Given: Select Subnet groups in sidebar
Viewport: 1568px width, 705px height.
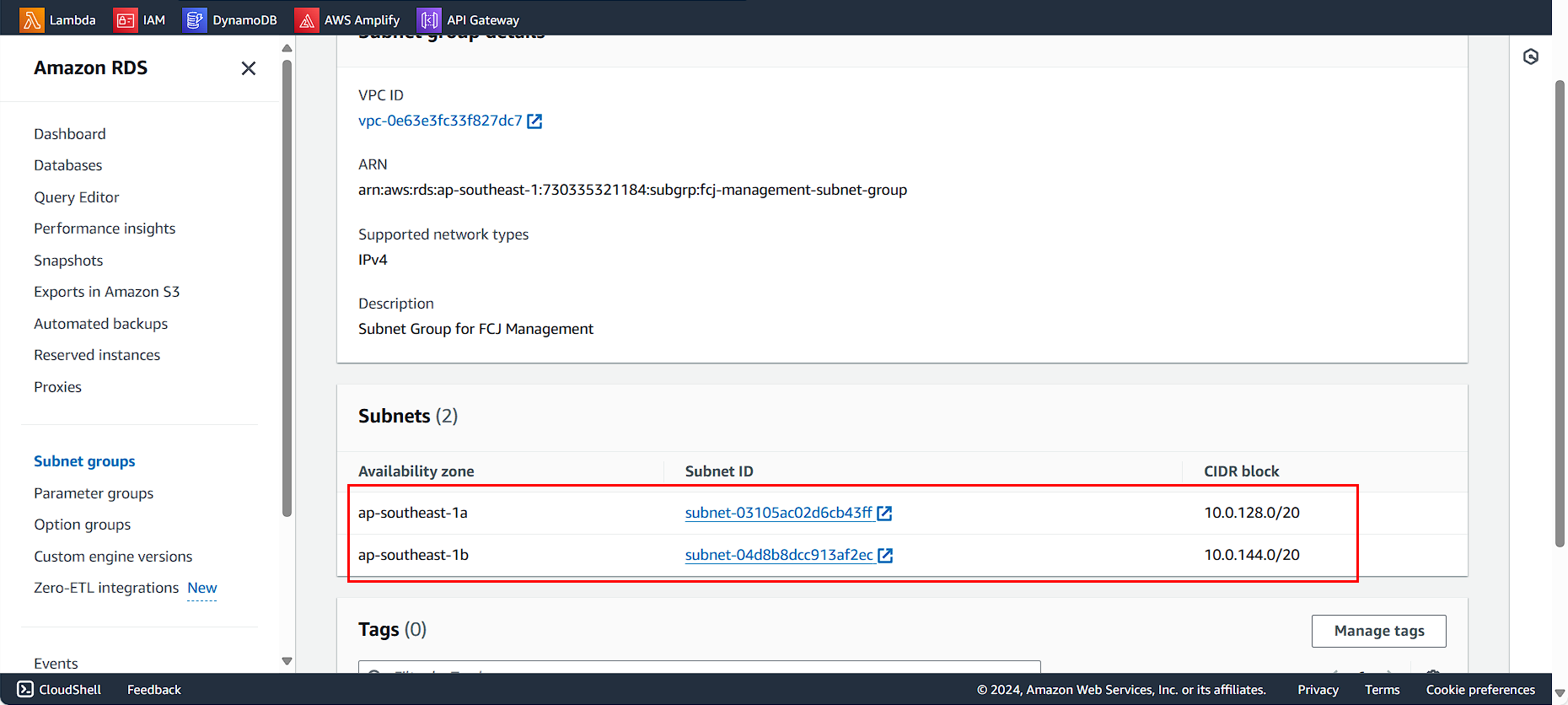Looking at the screenshot, I should (x=84, y=461).
